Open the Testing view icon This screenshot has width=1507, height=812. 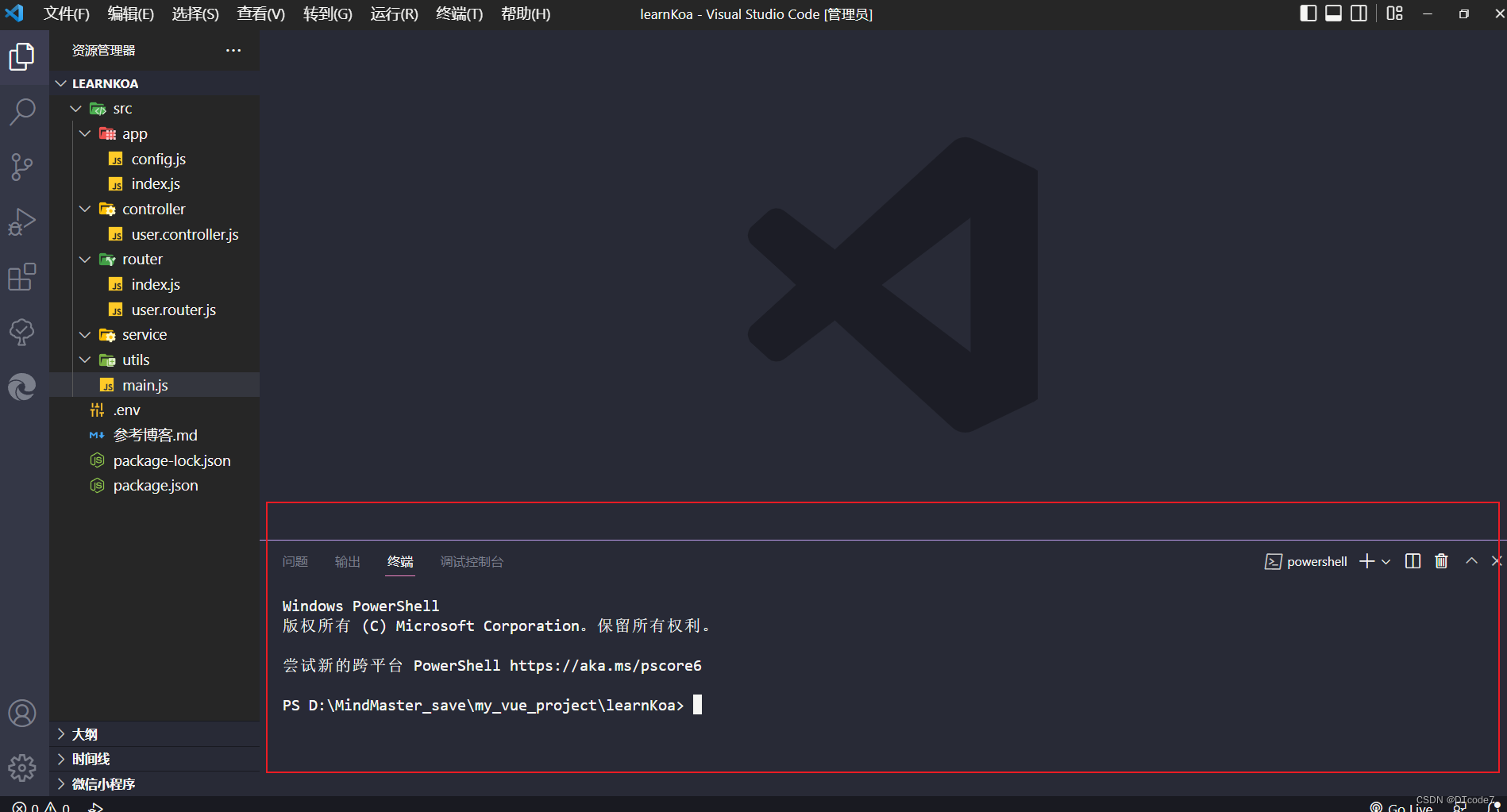pos(22,332)
